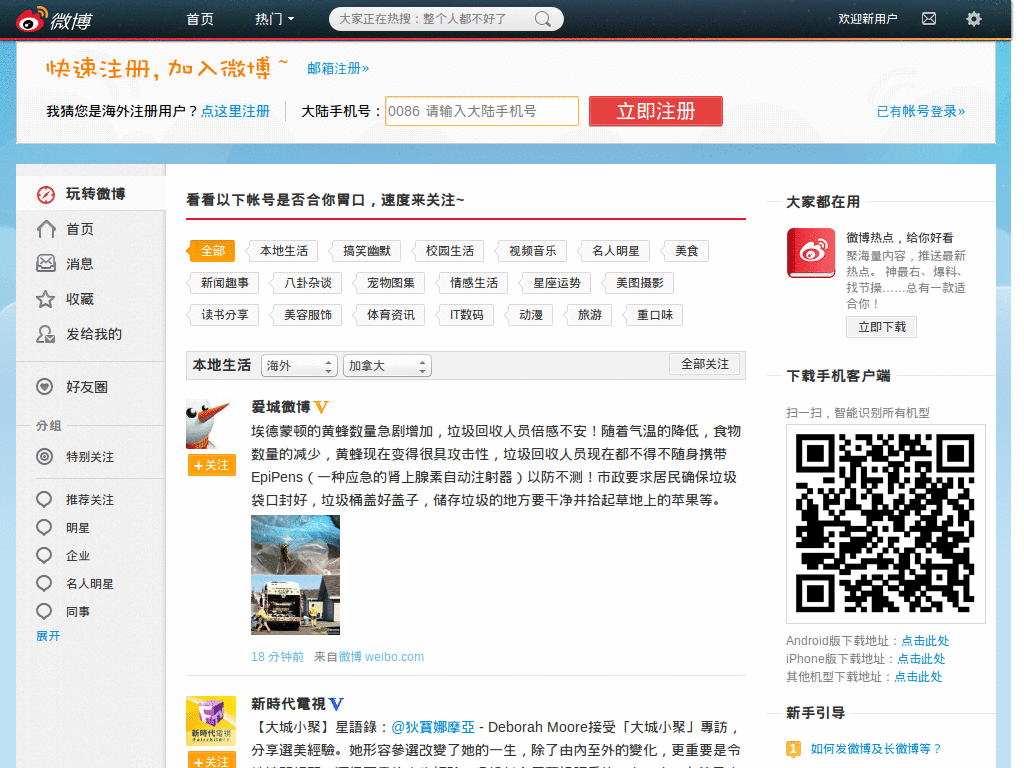Select the 宠物图集 category tag

390,283
